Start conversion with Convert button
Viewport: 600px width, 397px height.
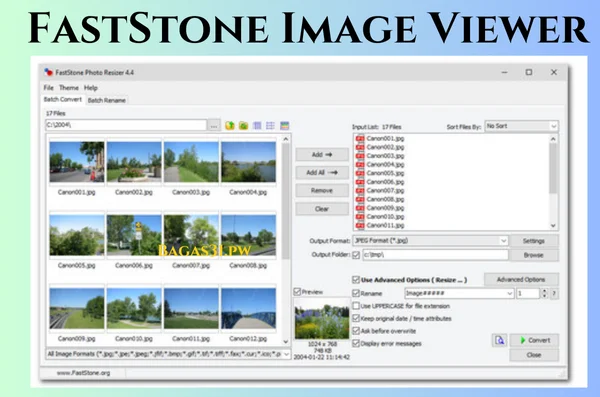pyautogui.click(x=534, y=340)
